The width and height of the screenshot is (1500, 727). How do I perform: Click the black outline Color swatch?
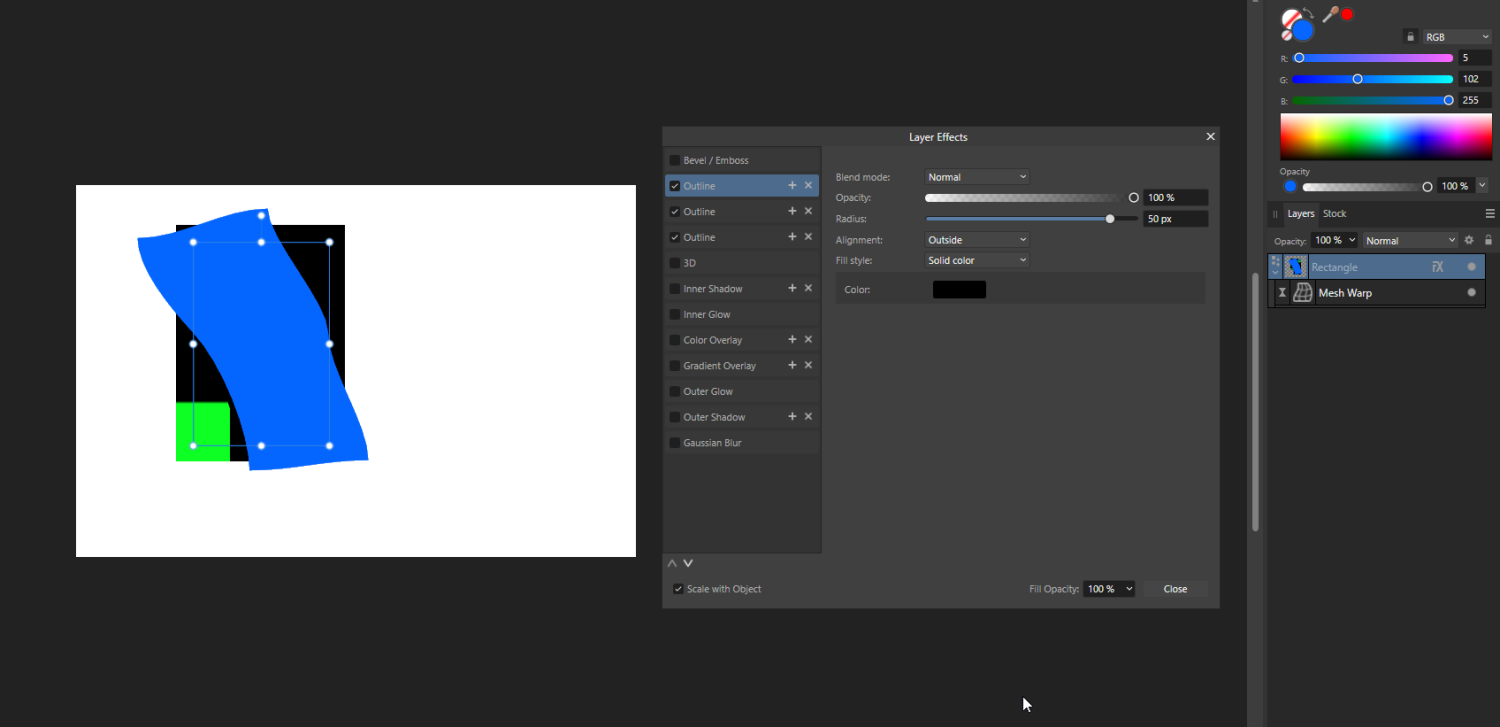point(958,289)
